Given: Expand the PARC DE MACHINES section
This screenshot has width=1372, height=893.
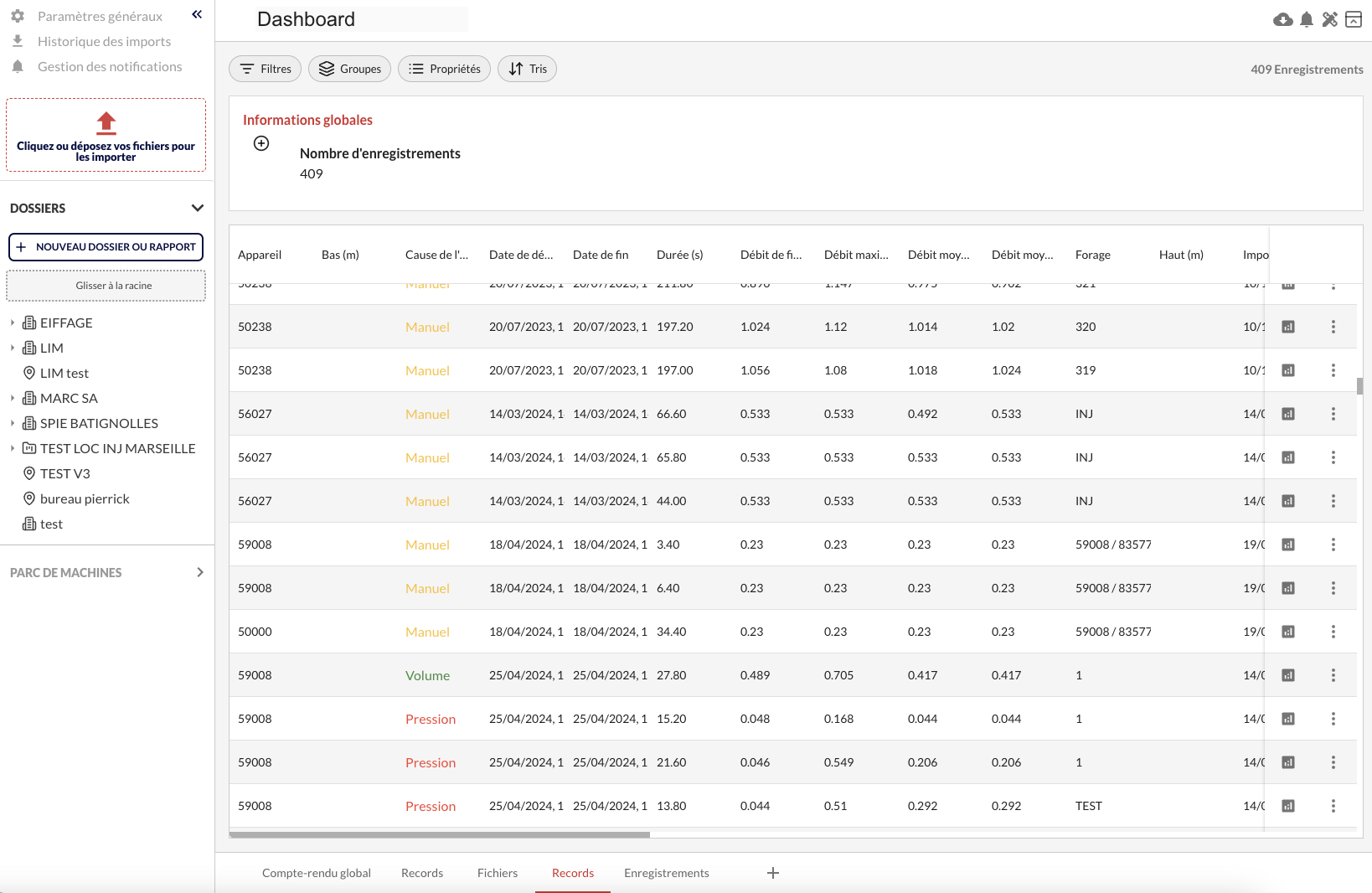Looking at the screenshot, I should pyautogui.click(x=199, y=572).
